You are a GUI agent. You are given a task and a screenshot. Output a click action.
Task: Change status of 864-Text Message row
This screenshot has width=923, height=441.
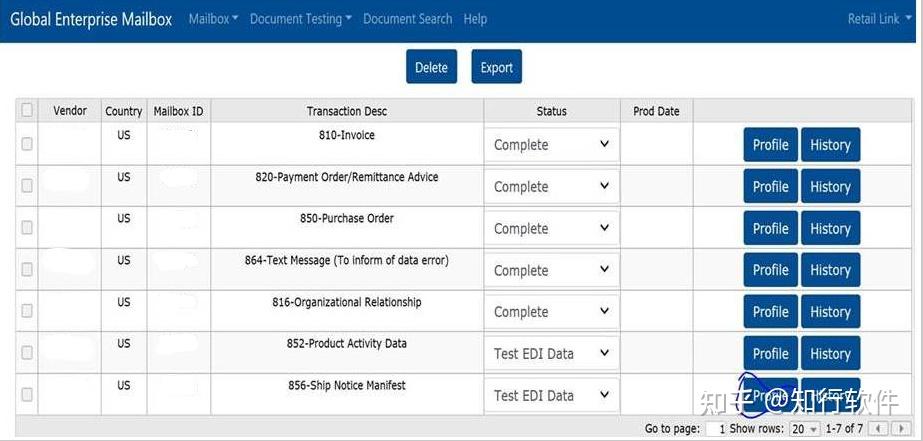pos(552,270)
